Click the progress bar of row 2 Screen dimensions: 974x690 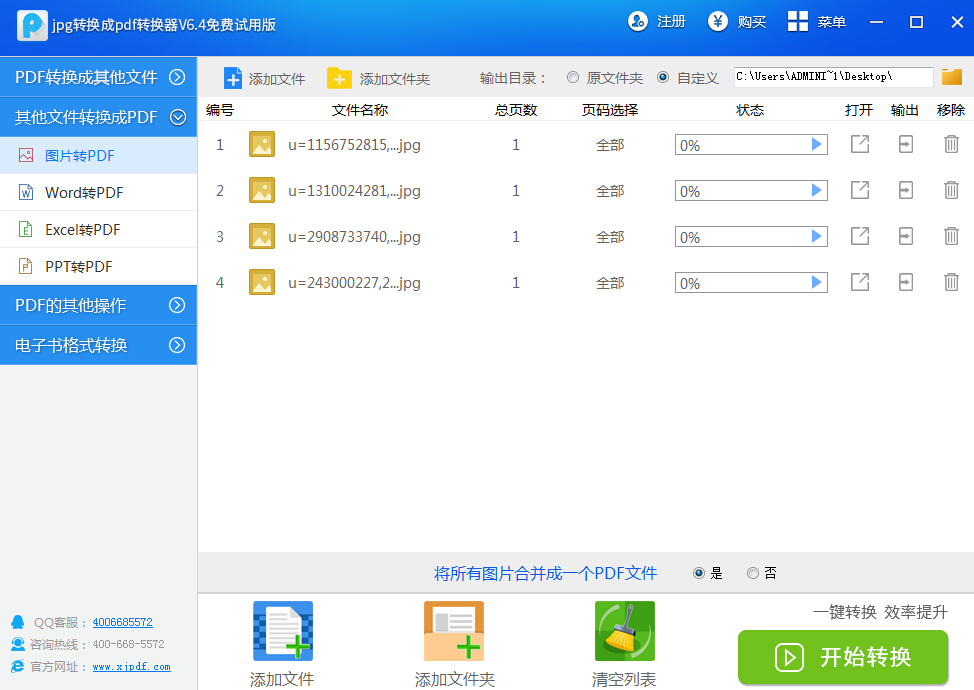pyautogui.click(x=751, y=190)
